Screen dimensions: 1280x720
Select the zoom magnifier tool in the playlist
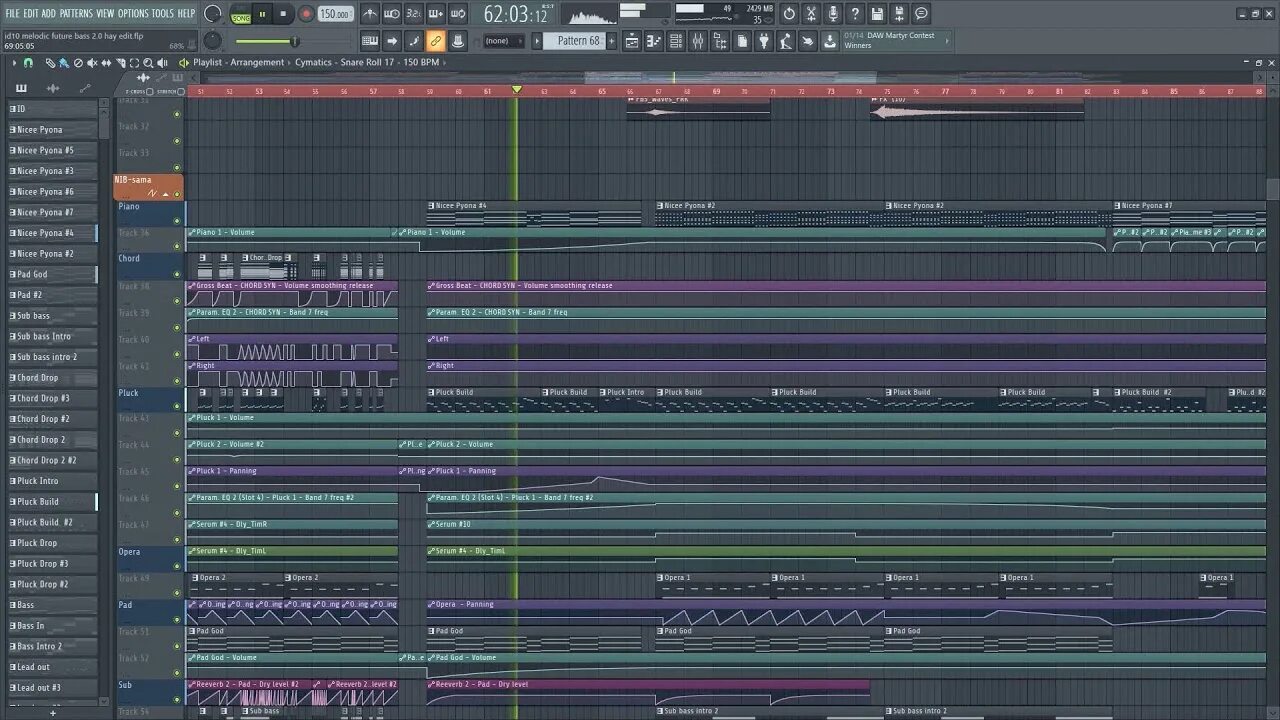[x=148, y=63]
